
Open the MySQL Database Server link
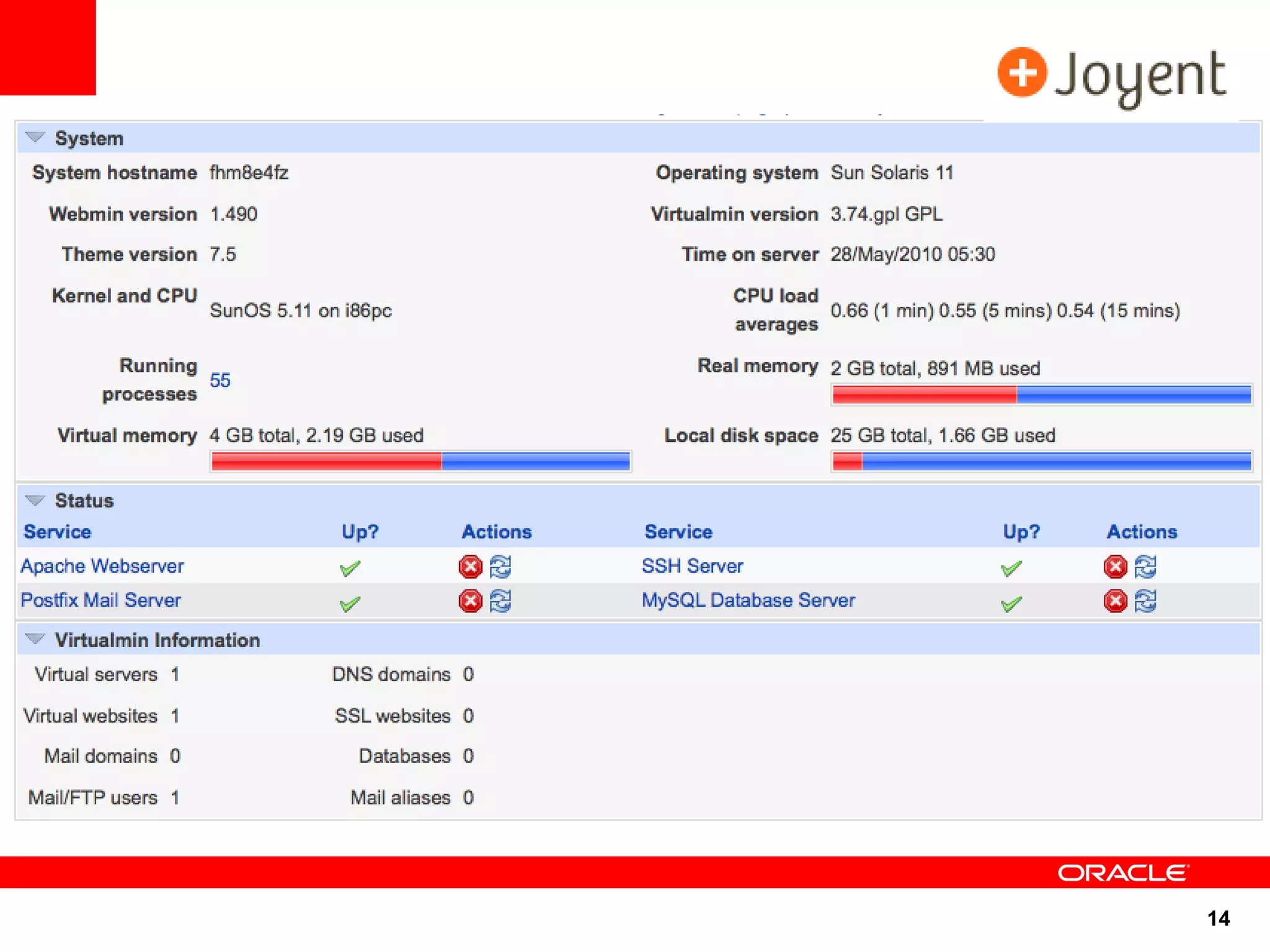748,600
